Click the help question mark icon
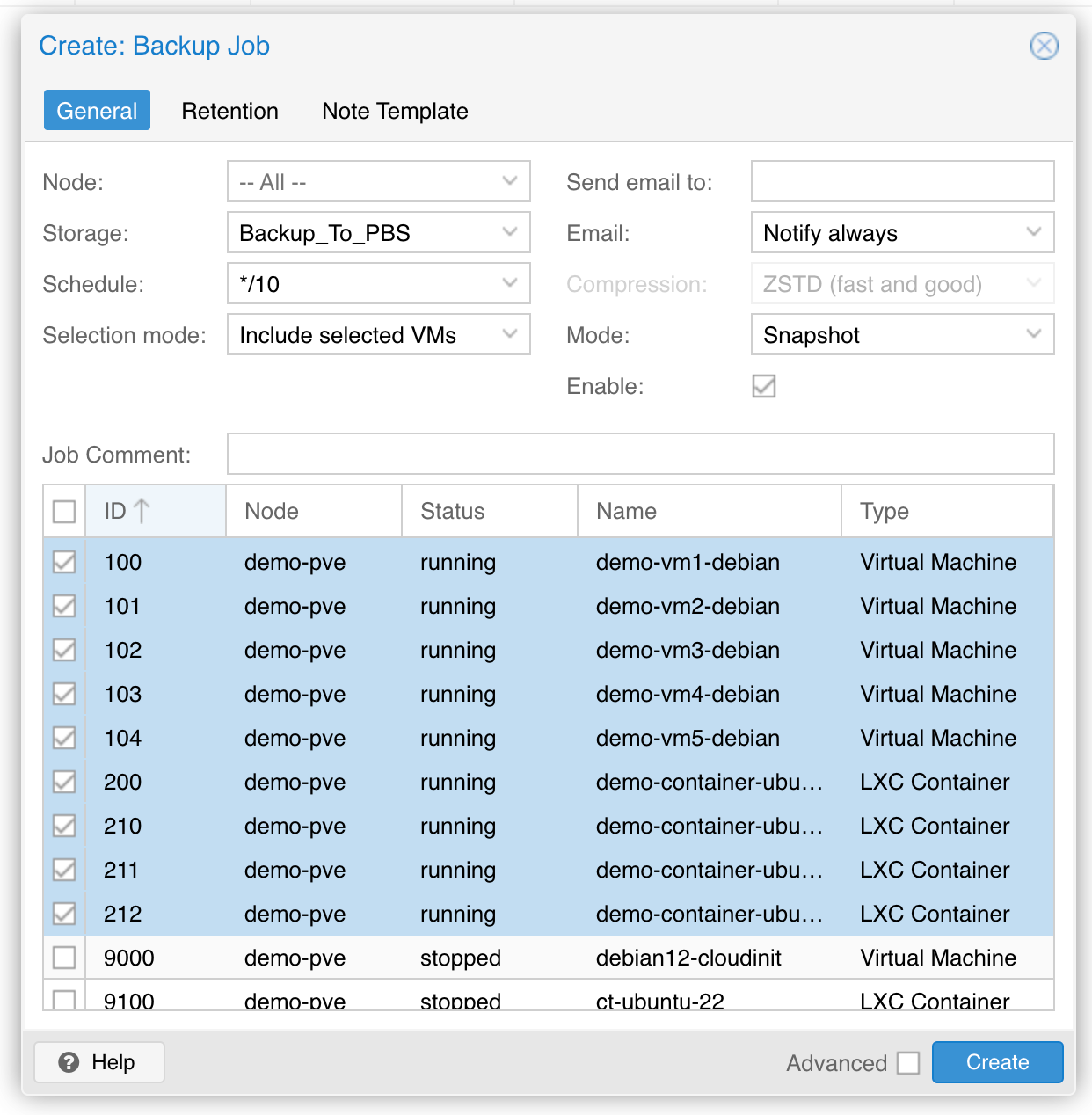 pos(69,1062)
